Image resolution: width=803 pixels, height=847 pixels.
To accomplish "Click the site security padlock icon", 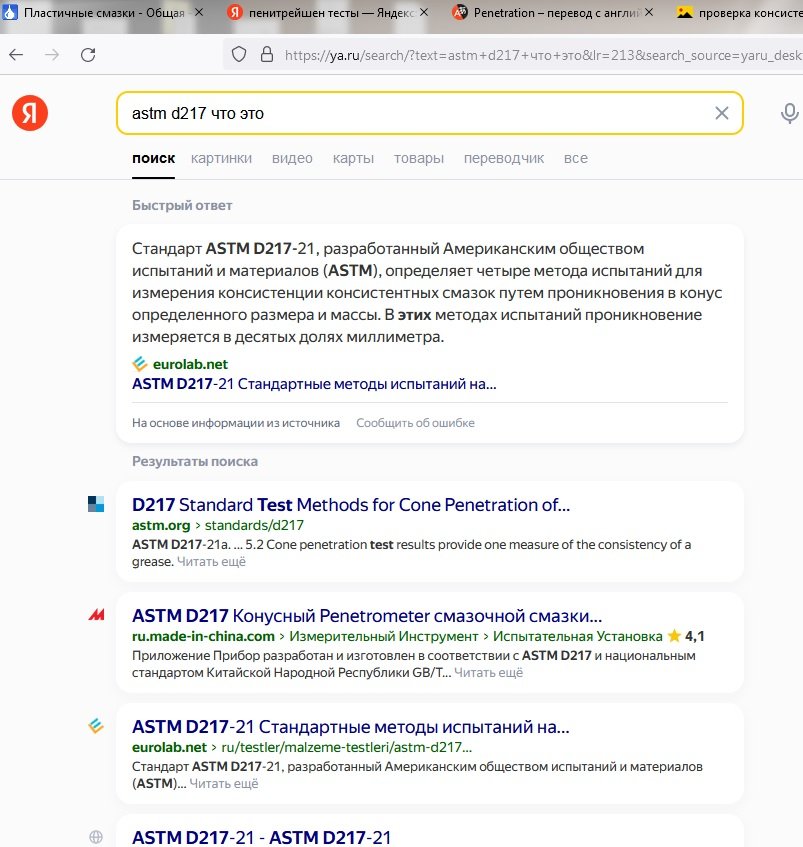I will (x=267, y=55).
